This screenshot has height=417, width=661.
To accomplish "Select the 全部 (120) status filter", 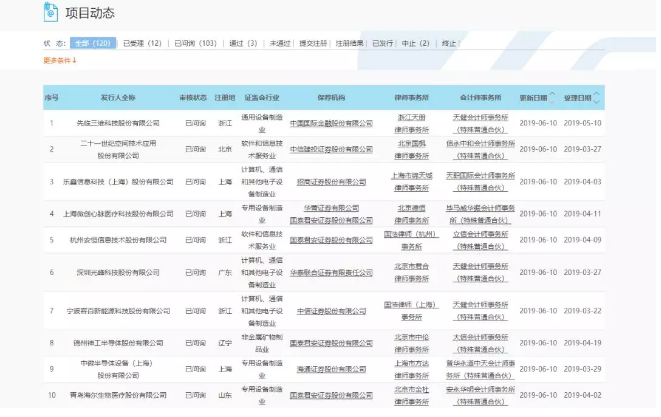I will coord(92,44).
